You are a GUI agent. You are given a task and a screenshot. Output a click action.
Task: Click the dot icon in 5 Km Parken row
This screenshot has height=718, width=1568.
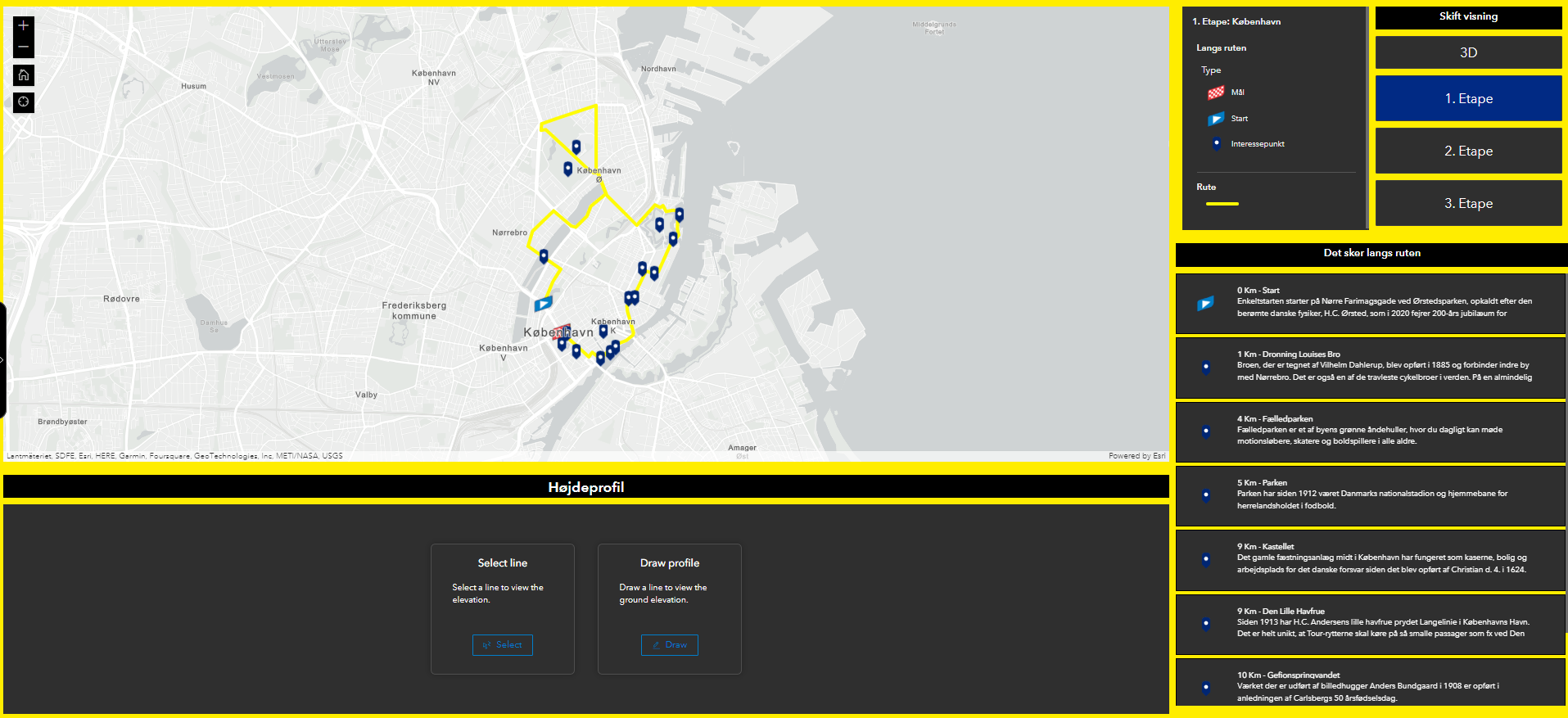1206,494
